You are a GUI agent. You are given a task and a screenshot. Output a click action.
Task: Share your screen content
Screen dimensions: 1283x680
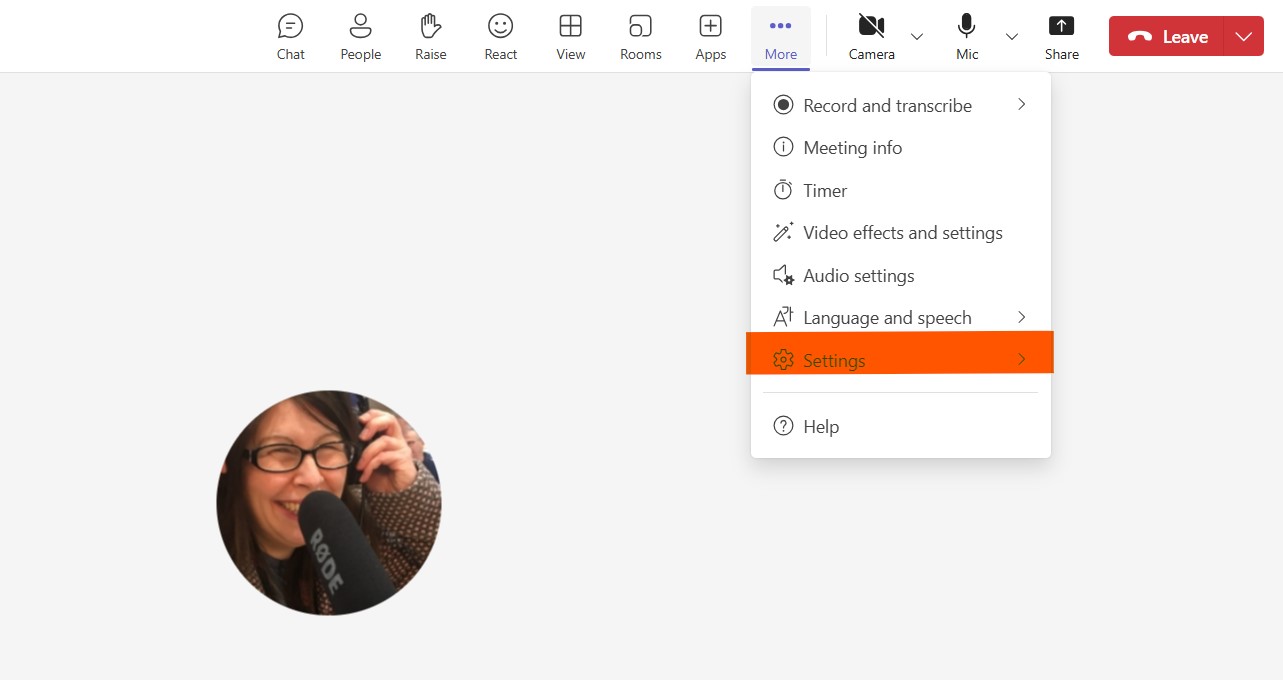pyautogui.click(x=1061, y=37)
